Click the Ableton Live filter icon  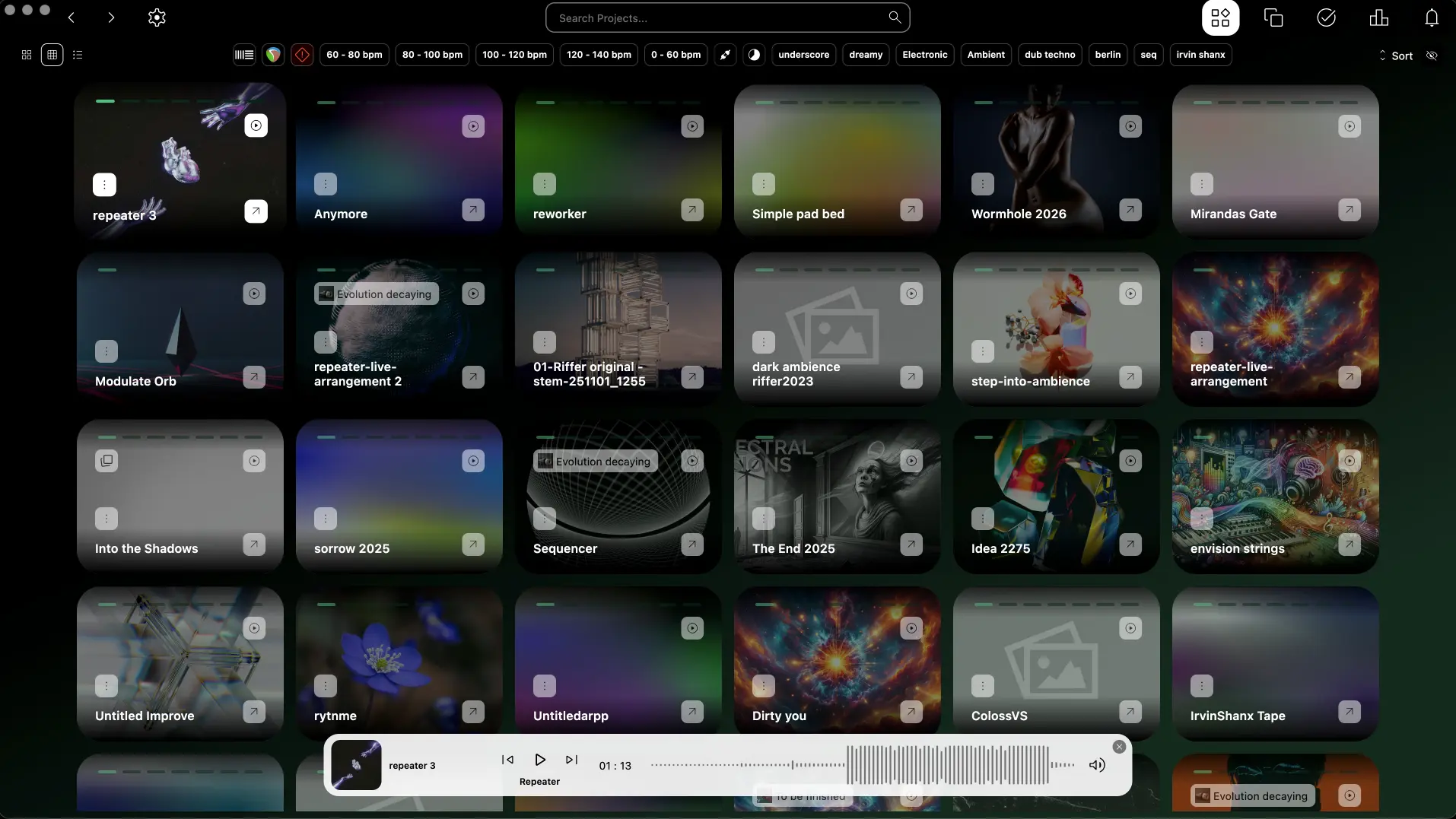(x=243, y=55)
